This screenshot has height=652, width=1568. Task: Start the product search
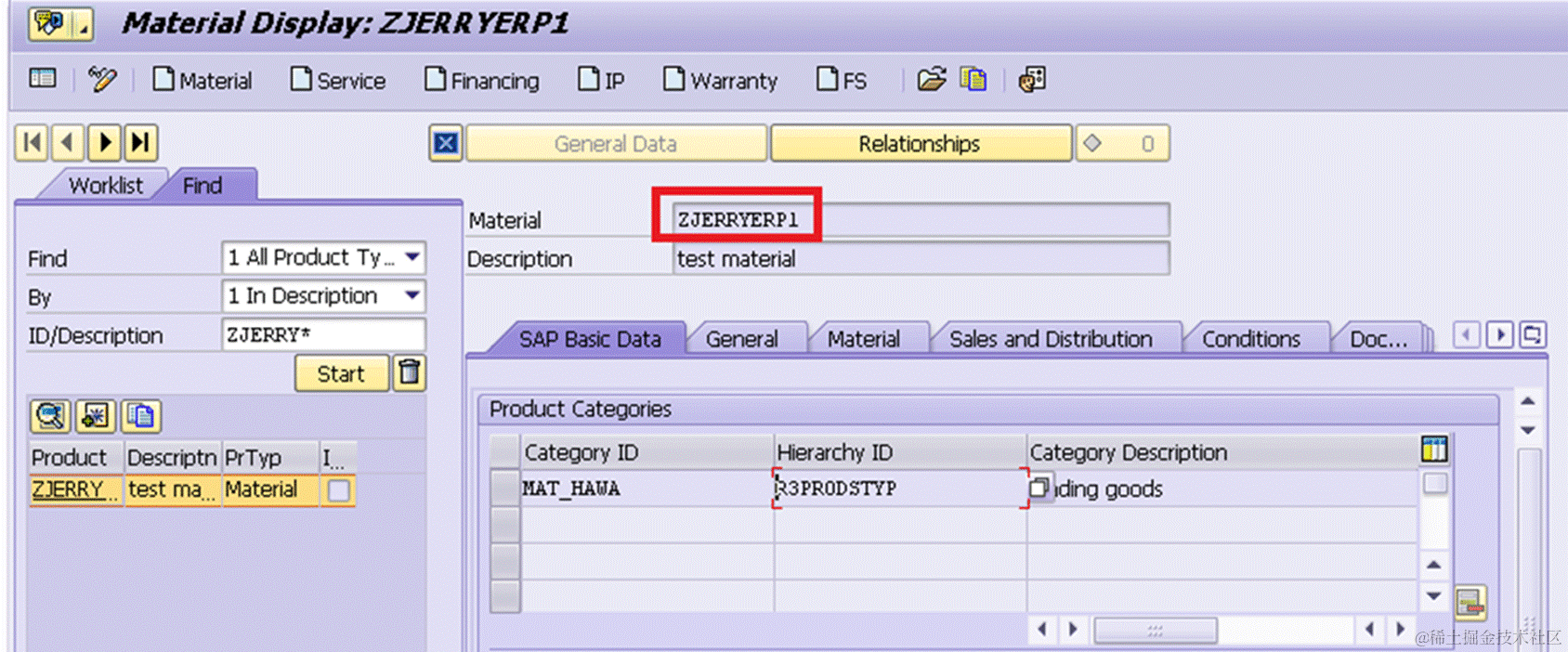[341, 373]
